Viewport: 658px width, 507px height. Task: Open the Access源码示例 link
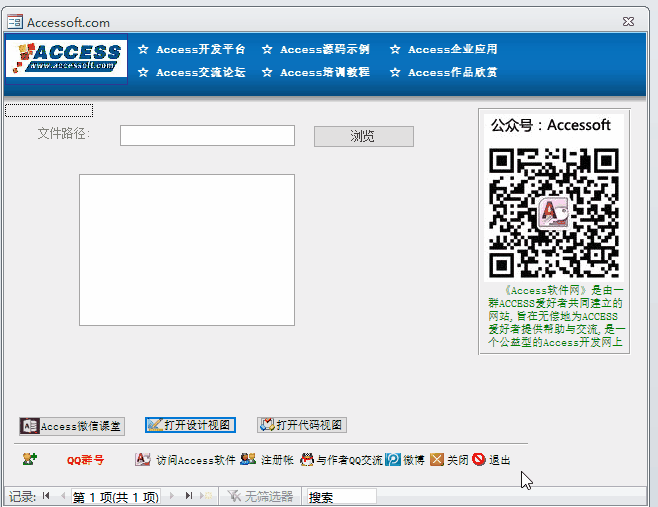pyautogui.click(x=325, y=50)
